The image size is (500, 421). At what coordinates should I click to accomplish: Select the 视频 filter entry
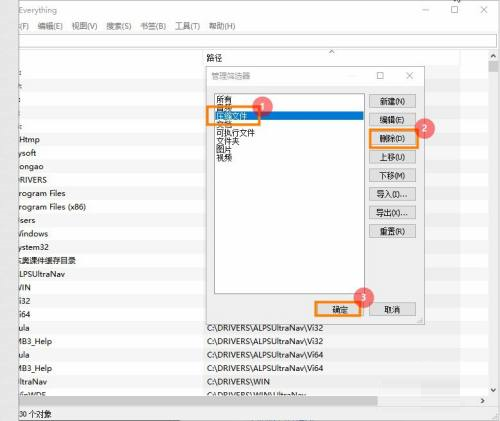click(x=224, y=157)
